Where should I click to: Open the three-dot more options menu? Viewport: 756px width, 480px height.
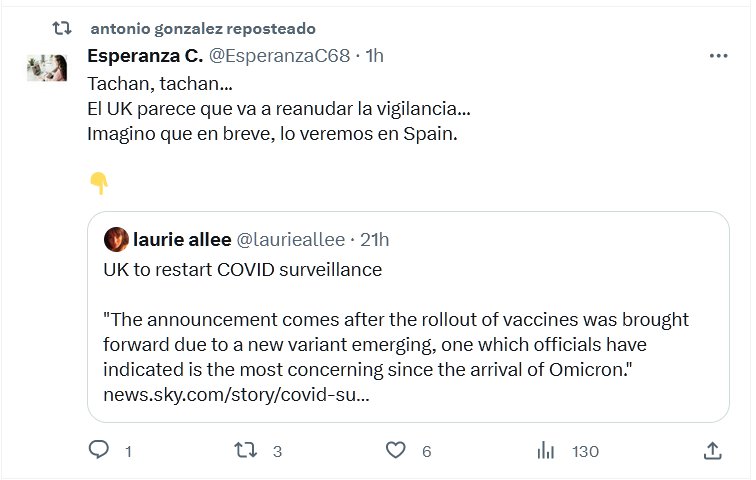coord(718,56)
